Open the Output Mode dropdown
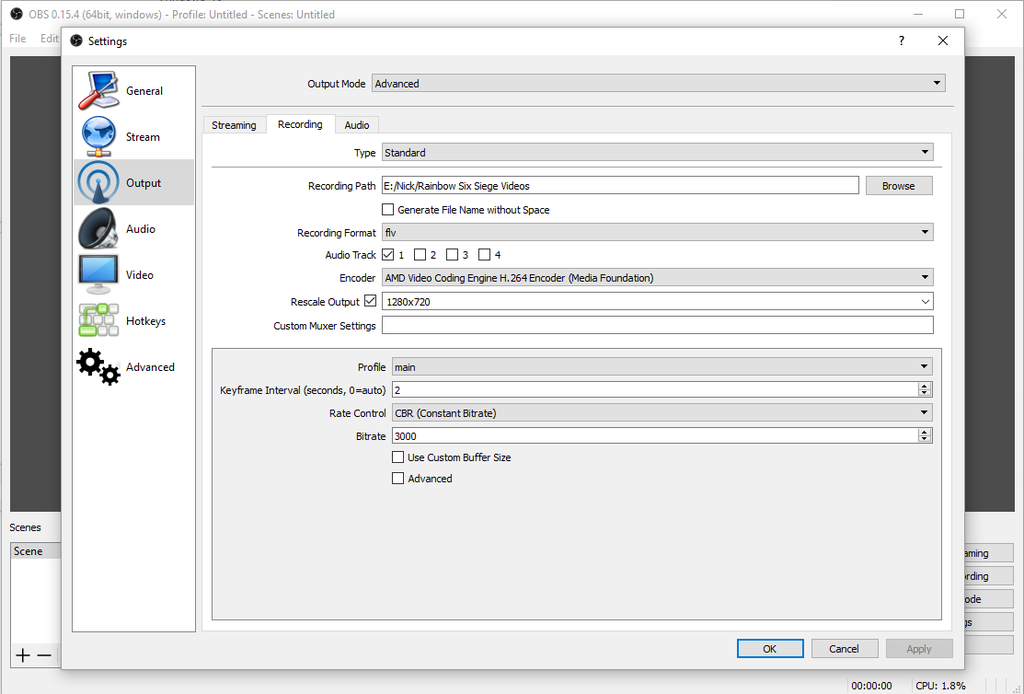 pos(658,83)
